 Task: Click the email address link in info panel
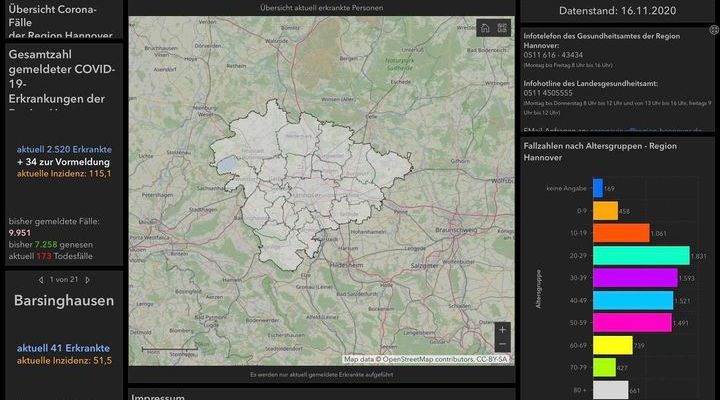point(640,131)
